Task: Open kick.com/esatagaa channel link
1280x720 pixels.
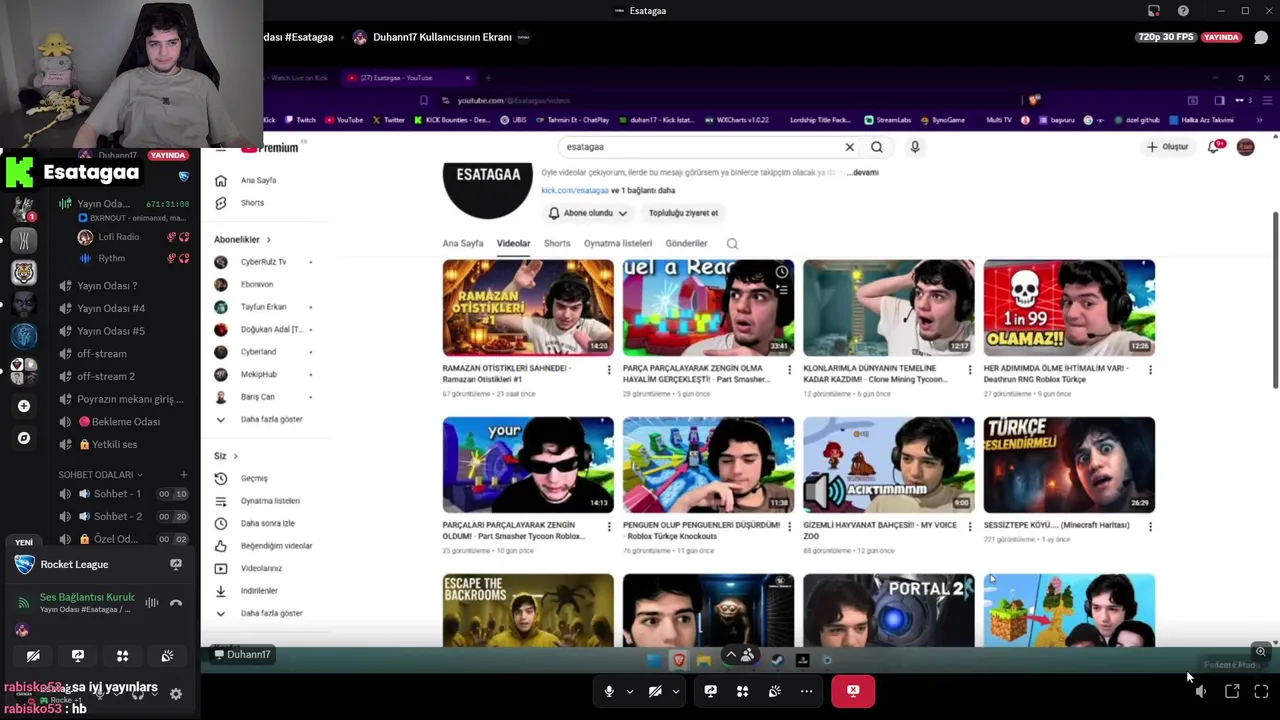Action: [x=575, y=190]
